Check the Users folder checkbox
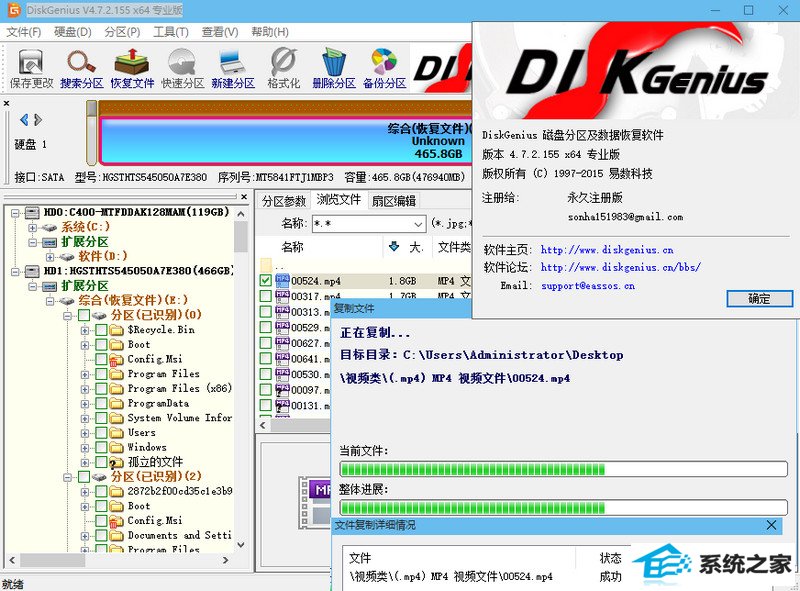 [101, 433]
